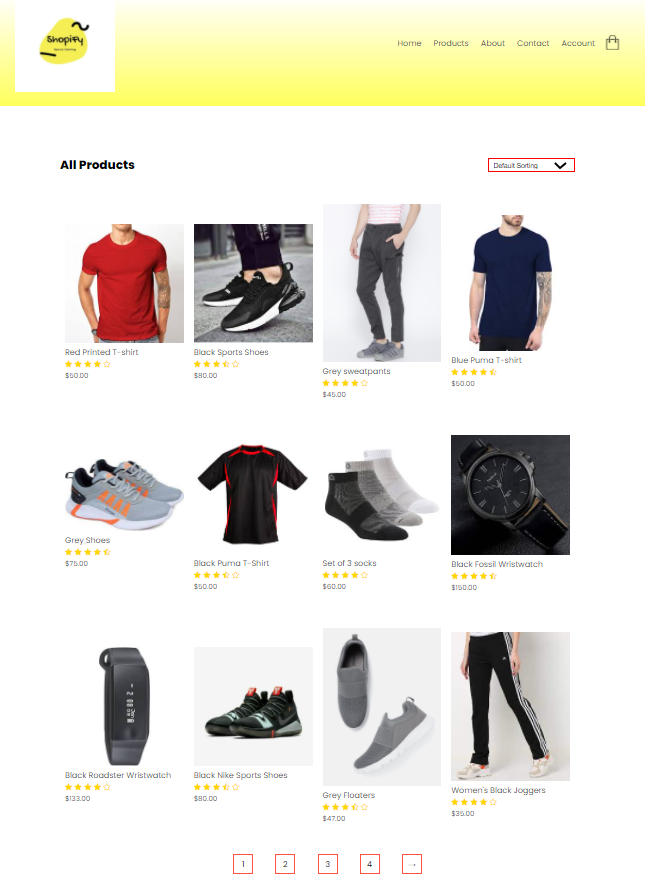645x886 pixels.
Task: Open the Set of 3 socks image
Action: [x=382, y=495]
